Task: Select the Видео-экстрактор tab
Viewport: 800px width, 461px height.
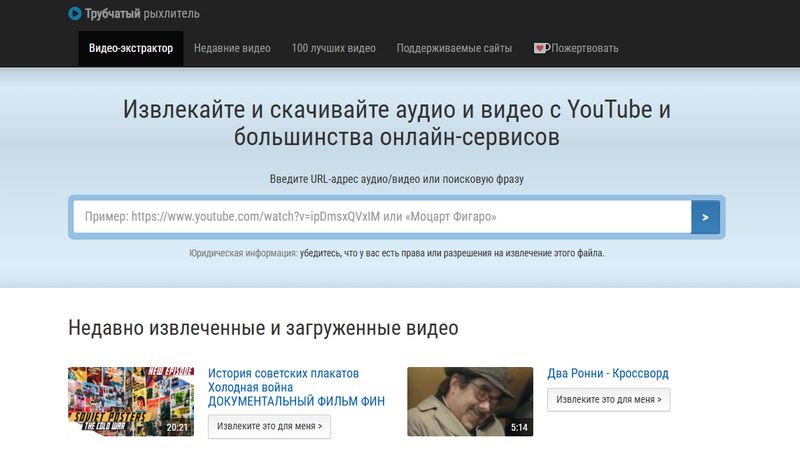Action: [x=131, y=48]
